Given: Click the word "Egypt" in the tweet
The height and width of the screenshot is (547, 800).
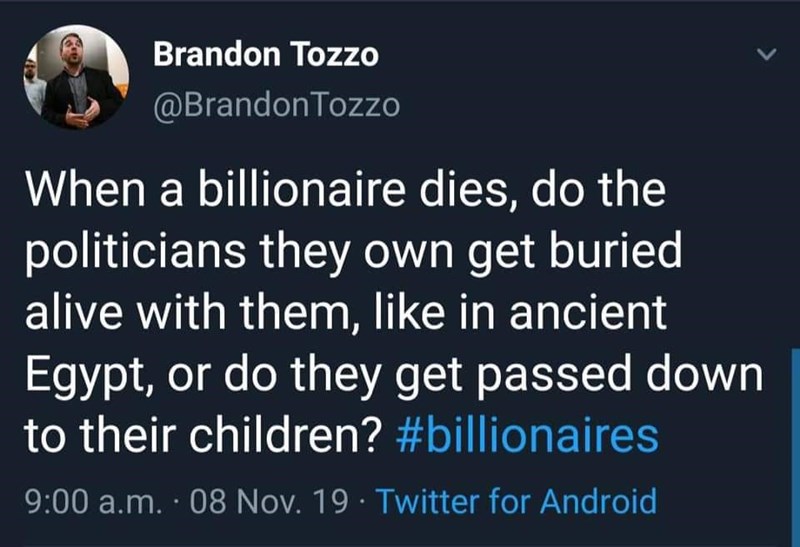Looking at the screenshot, I should pos(79,376).
